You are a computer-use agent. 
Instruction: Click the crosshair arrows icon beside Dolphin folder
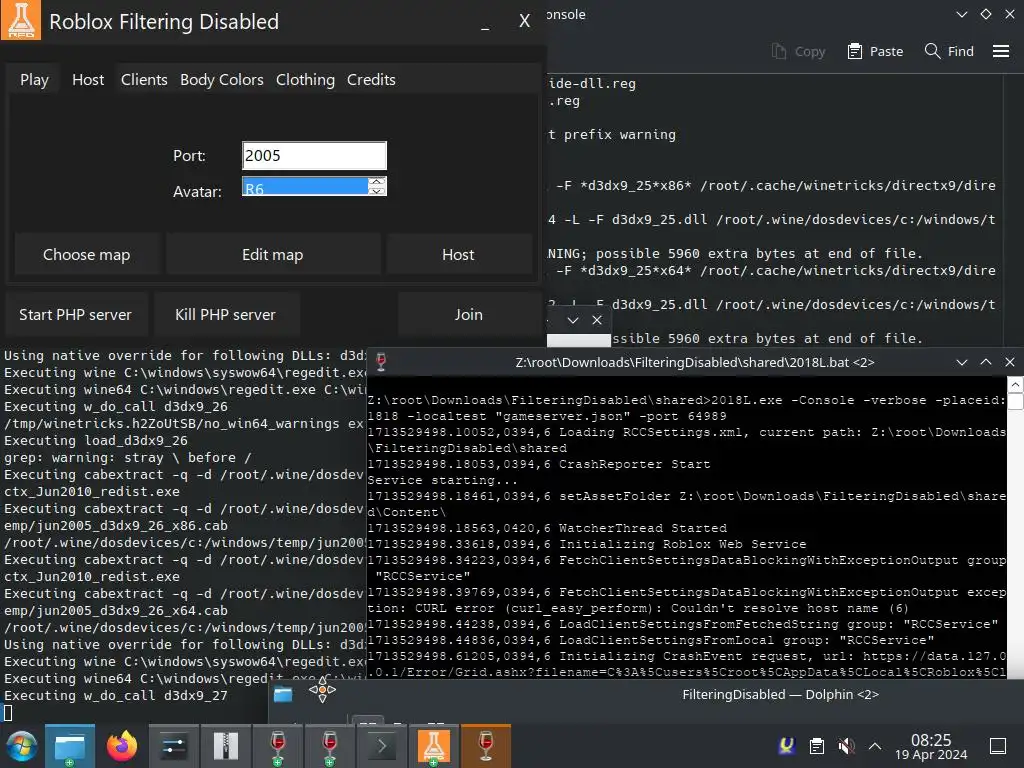[322, 690]
